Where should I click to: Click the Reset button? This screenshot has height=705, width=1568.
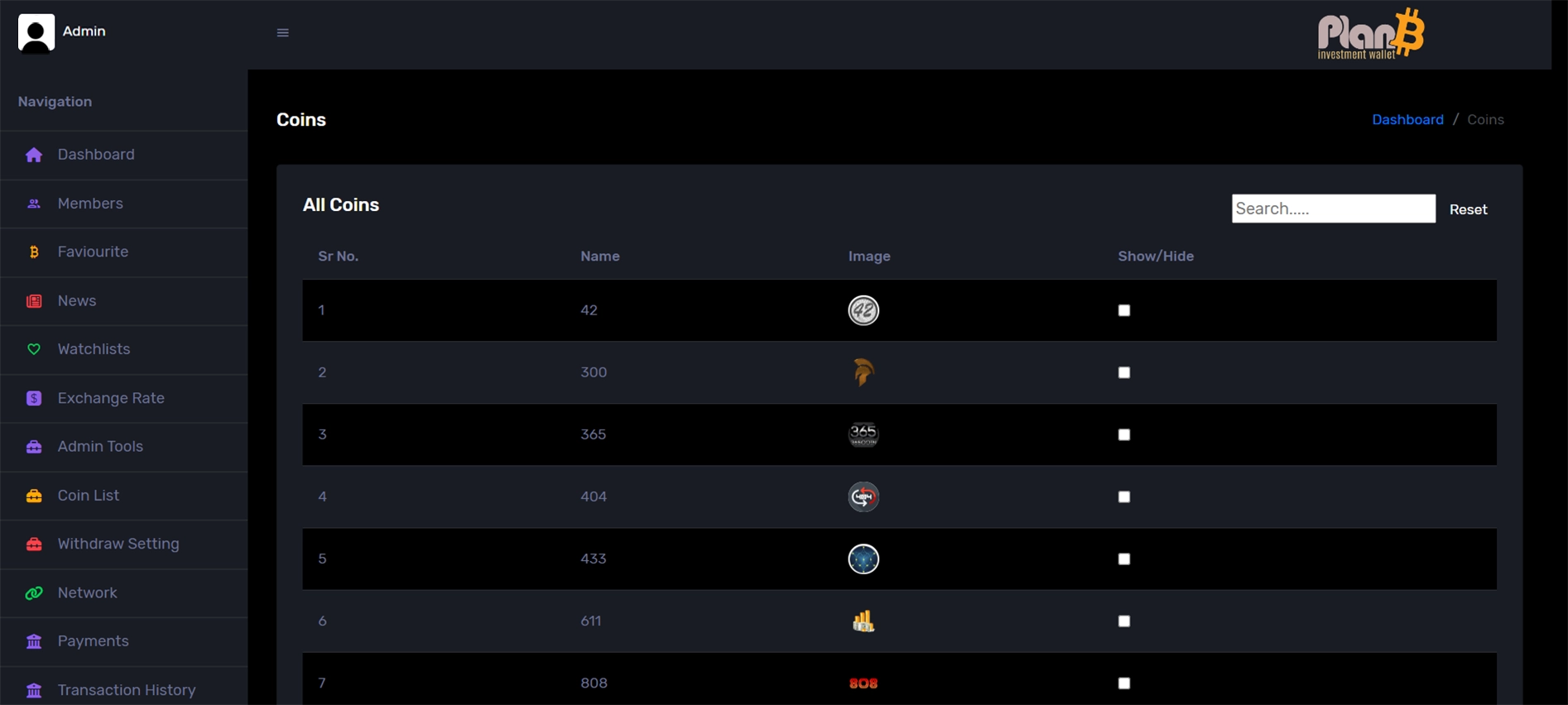1468,209
